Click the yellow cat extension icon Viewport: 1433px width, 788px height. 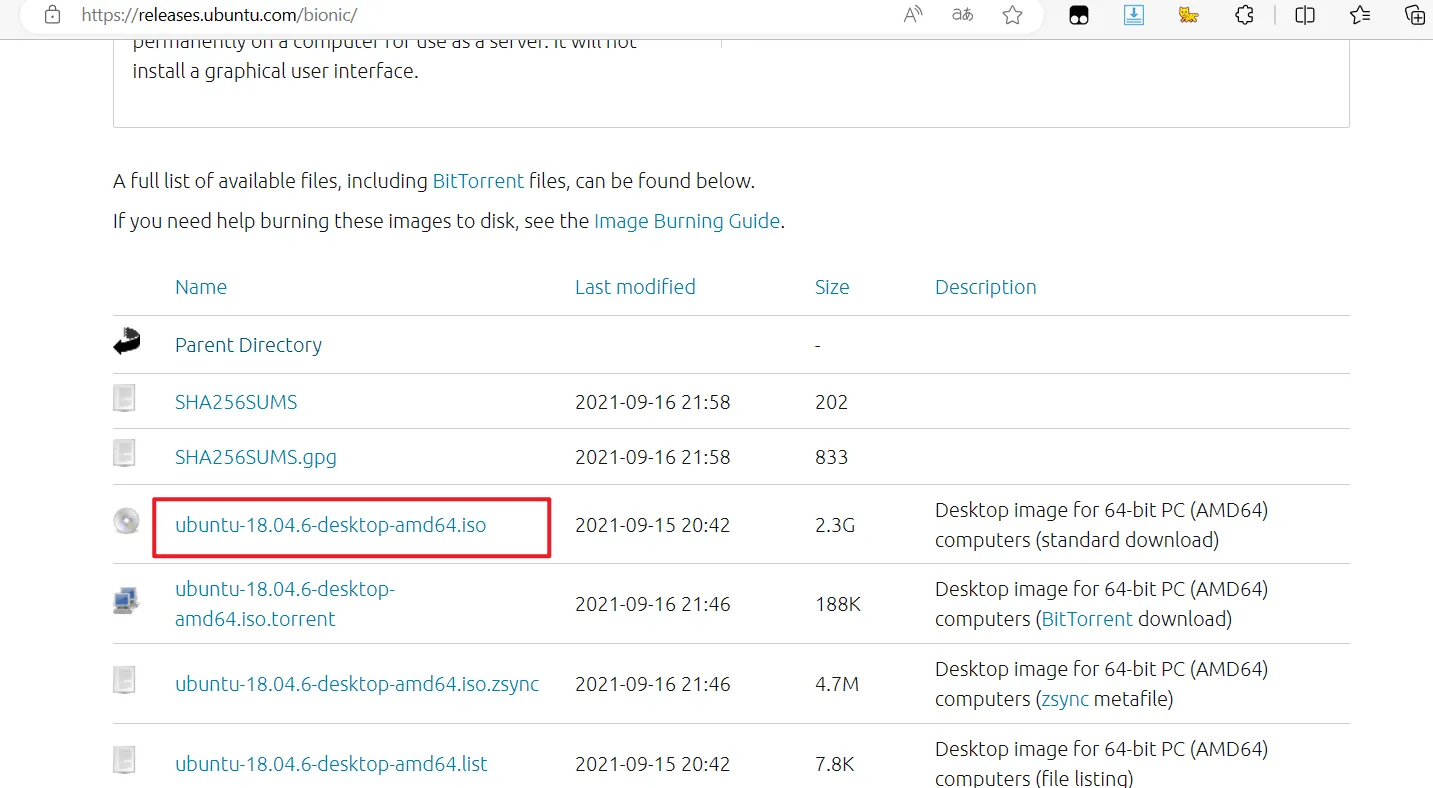point(1188,15)
